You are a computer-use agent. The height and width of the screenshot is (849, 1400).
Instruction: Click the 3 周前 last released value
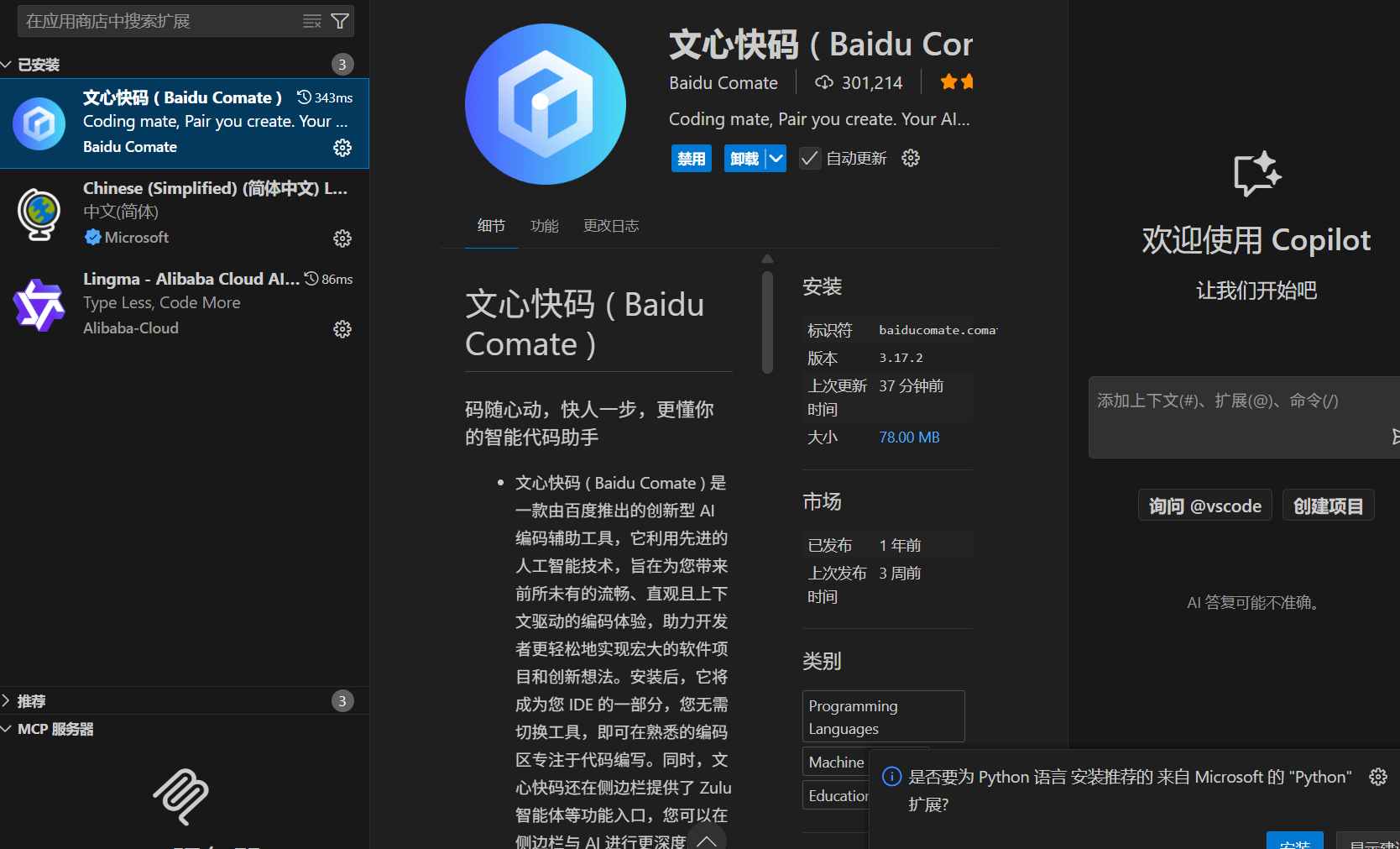(900, 573)
